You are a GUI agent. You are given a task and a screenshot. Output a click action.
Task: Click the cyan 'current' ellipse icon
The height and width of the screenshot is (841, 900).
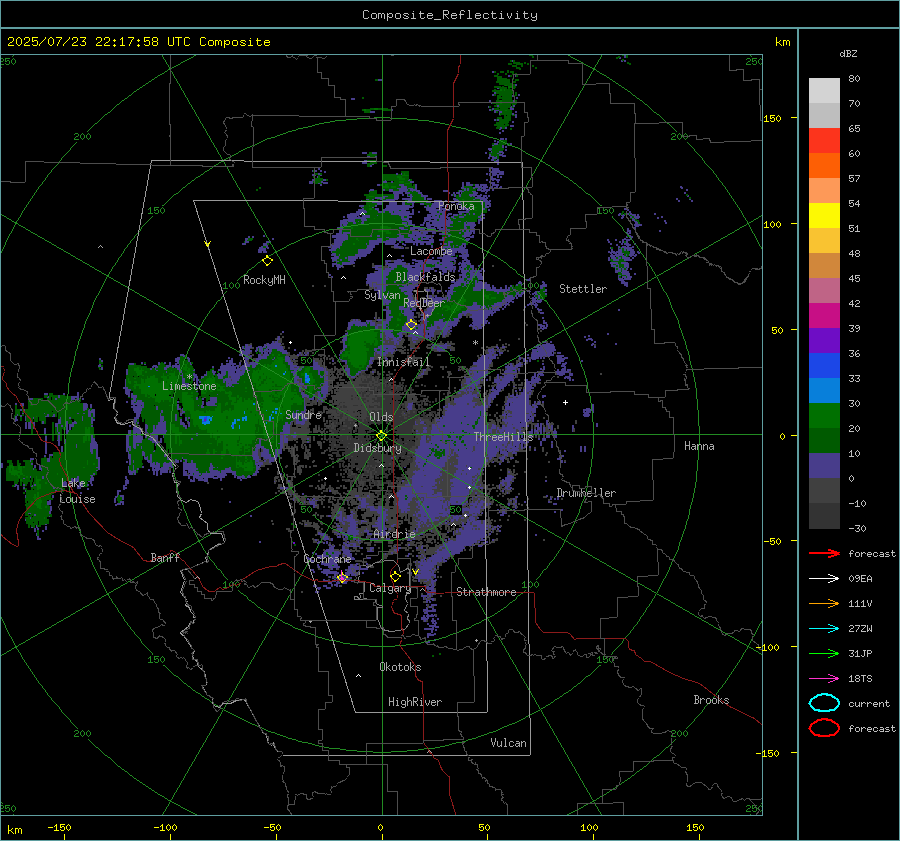coord(824,703)
